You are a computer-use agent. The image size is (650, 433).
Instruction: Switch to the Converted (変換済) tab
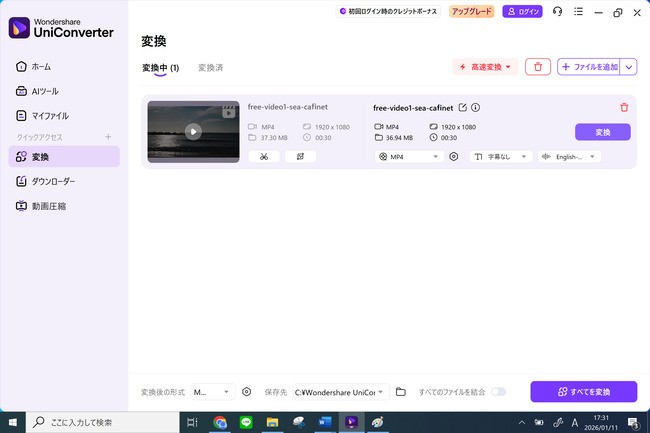click(211, 68)
